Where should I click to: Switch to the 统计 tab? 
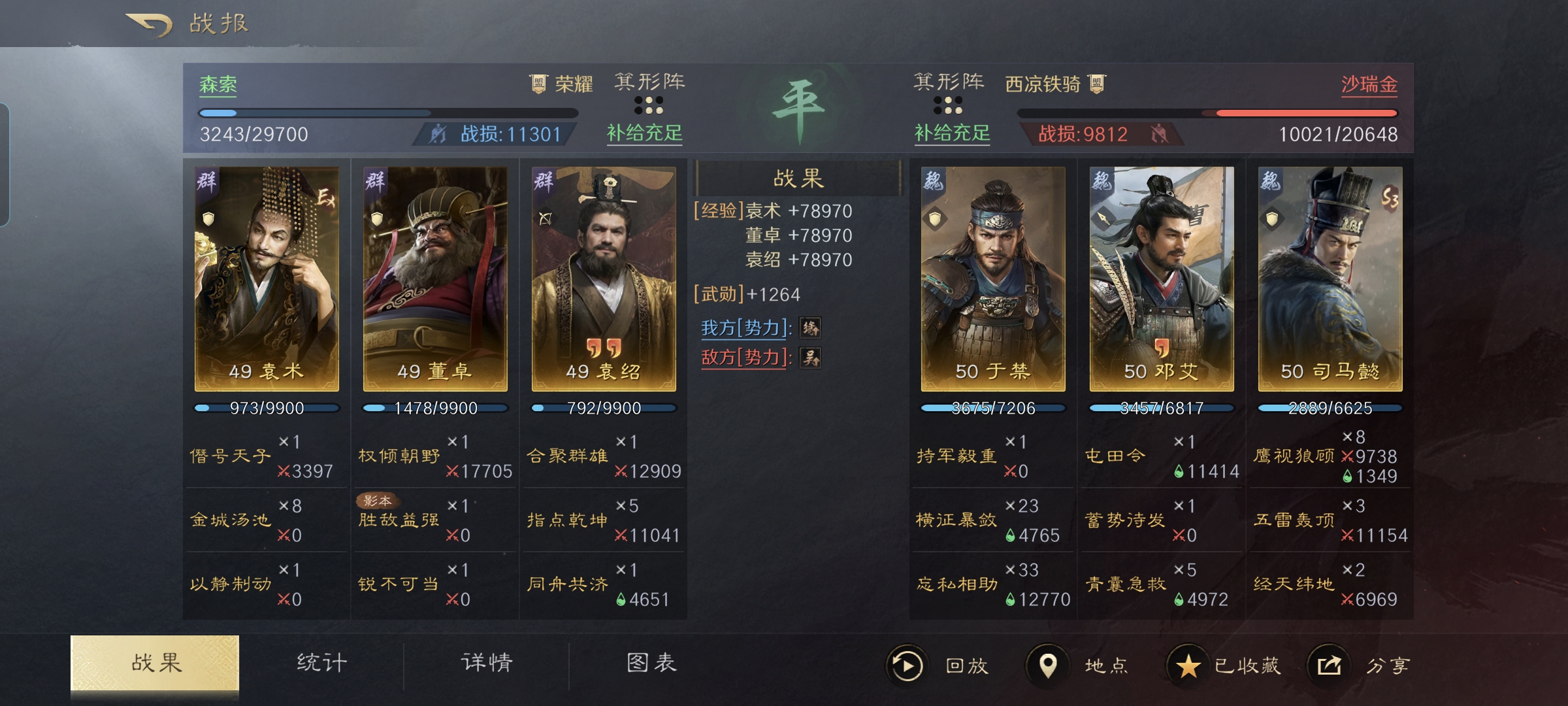[322, 663]
